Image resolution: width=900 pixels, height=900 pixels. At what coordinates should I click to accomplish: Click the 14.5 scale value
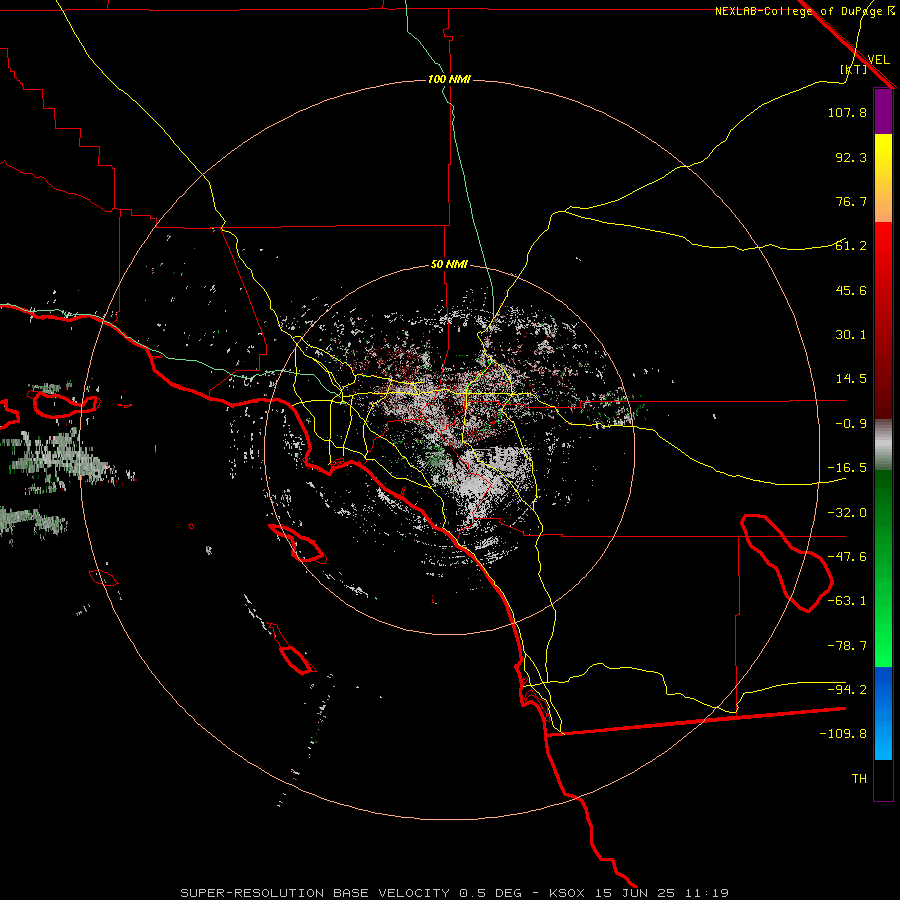(x=851, y=379)
